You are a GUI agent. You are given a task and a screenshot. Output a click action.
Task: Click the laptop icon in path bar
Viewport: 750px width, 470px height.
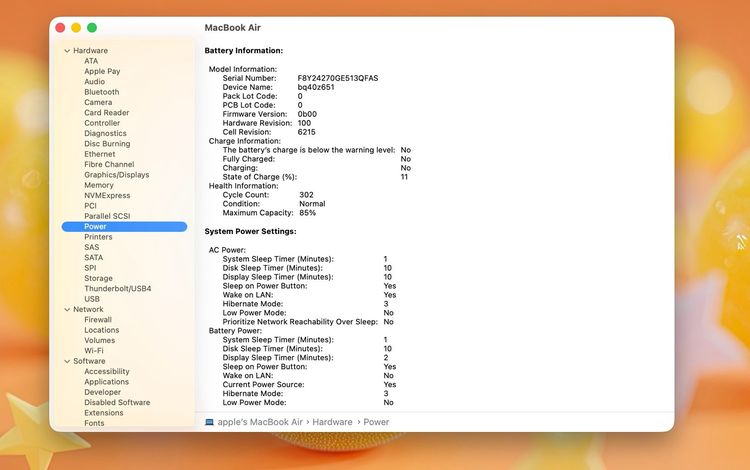pos(210,422)
